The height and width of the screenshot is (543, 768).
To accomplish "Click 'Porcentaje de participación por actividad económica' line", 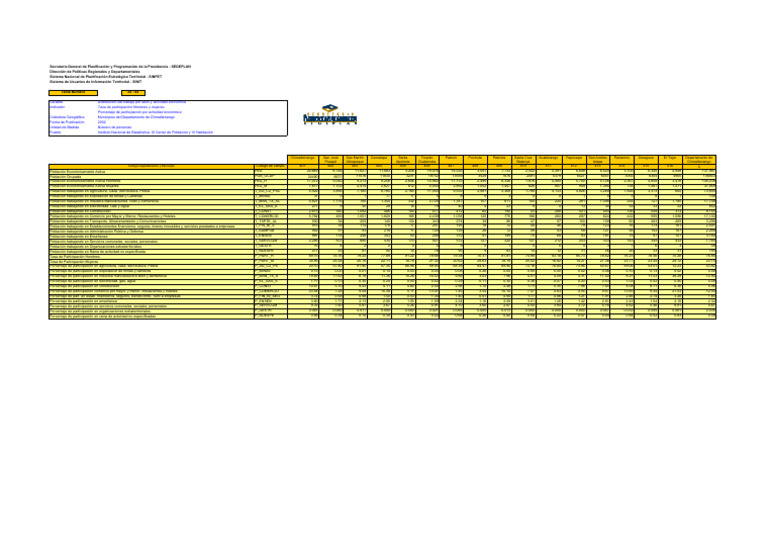I will click(x=142, y=112).
